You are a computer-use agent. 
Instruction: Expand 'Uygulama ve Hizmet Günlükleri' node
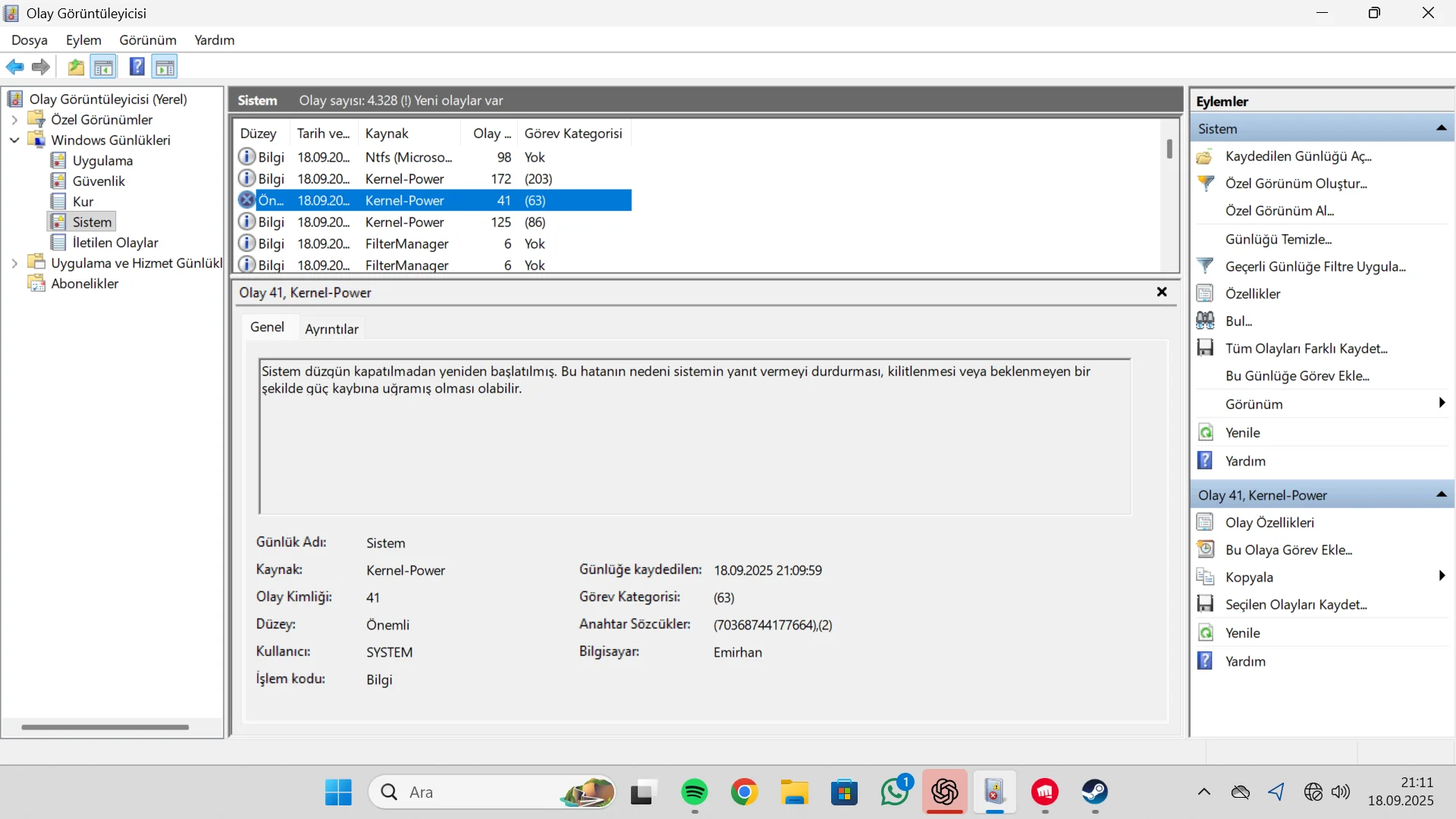click(x=14, y=263)
